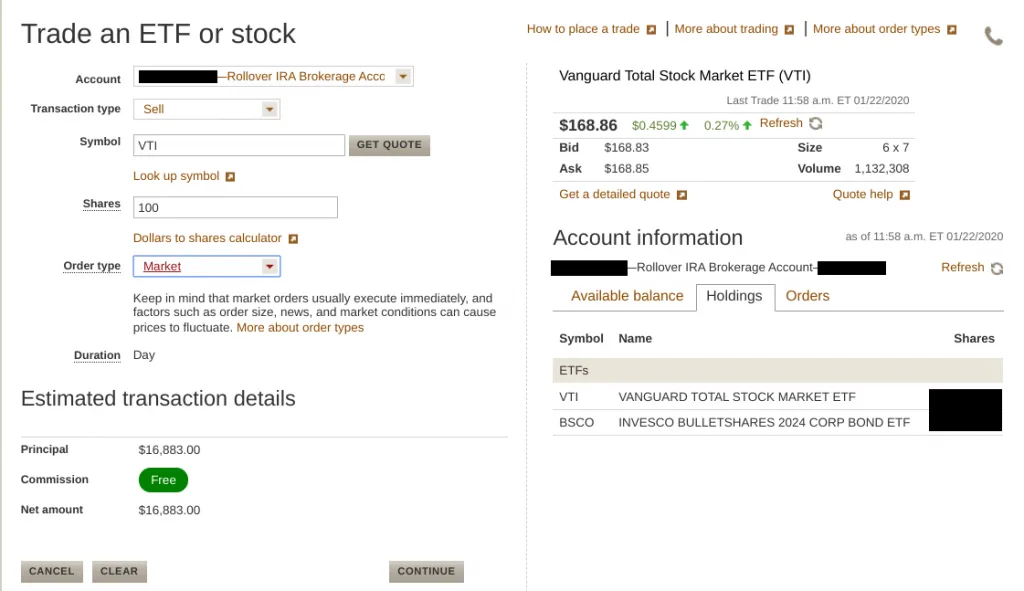Click the popup icon beside Quote help

[907, 194]
